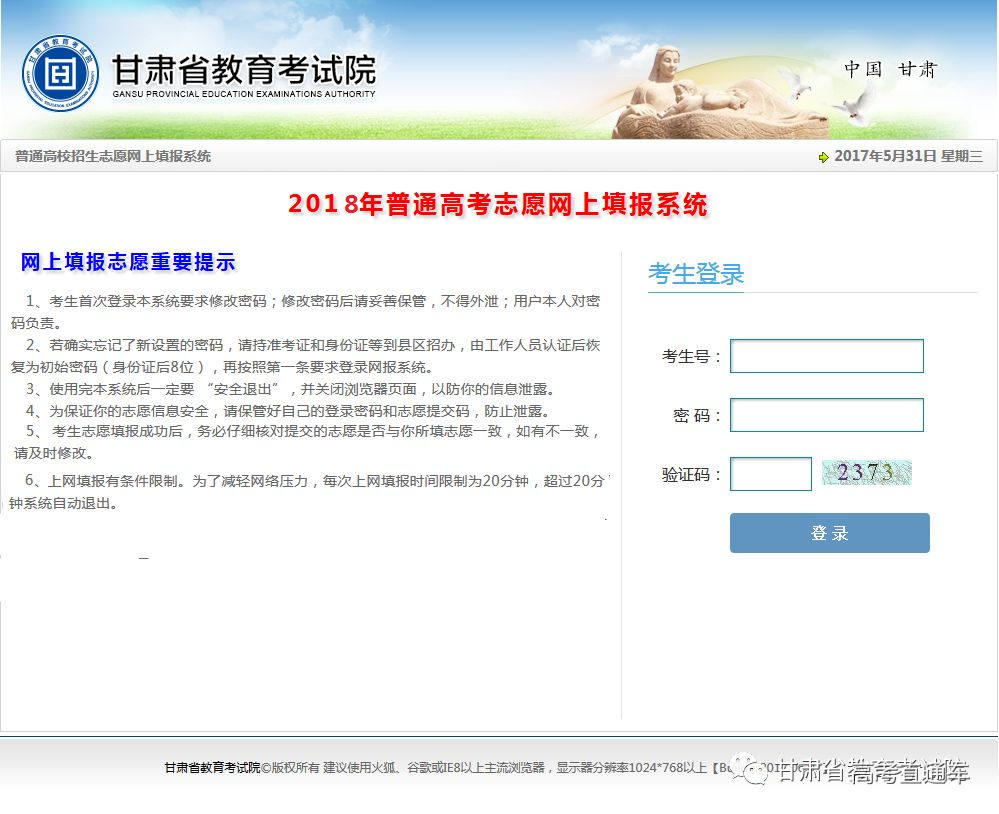Screen dimensions: 999x814
Task: Click the 2017年5月31日 星期三 date text
Action: pos(908,156)
